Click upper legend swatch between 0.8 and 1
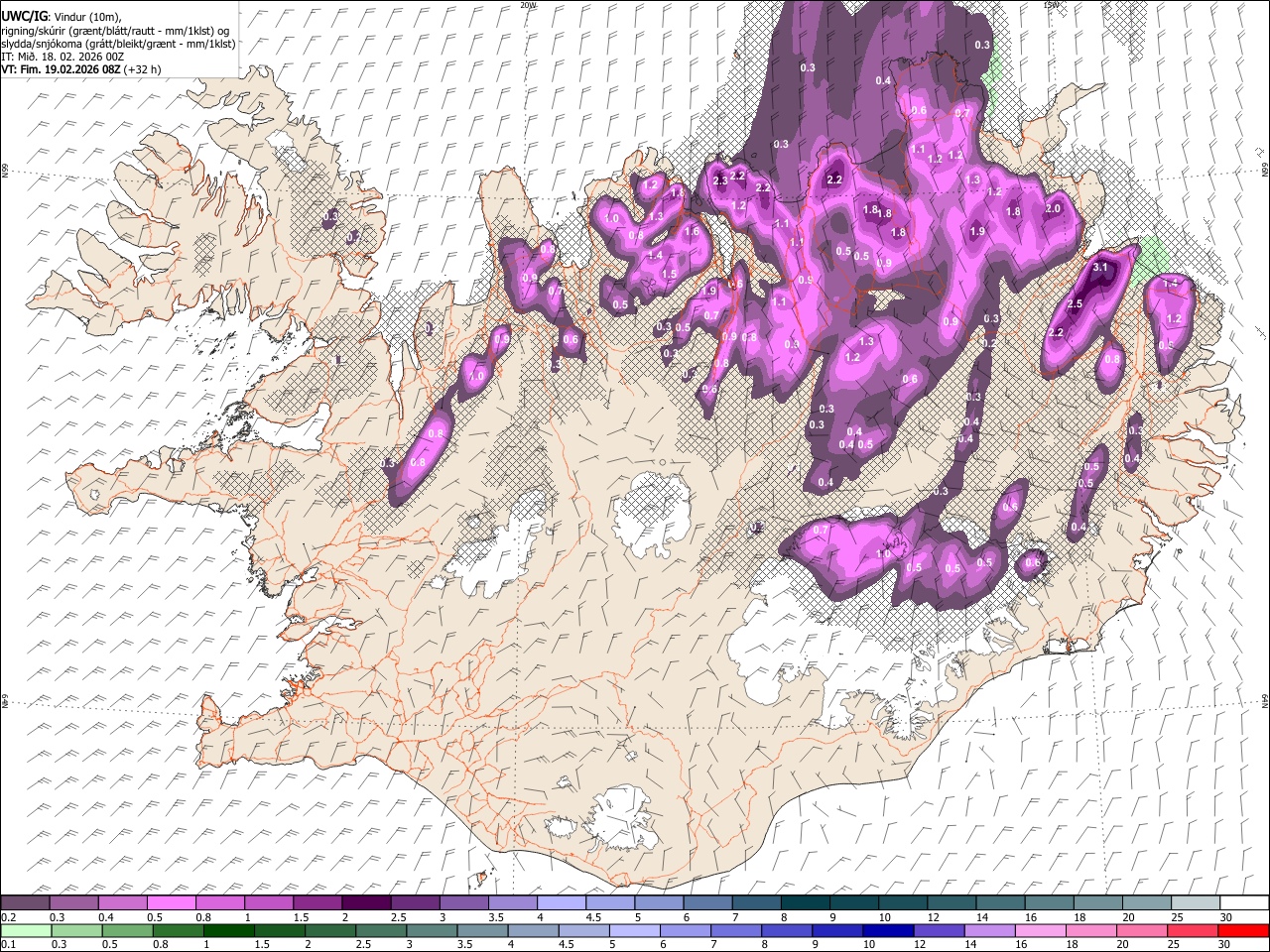The width and height of the screenshot is (1270, 952). point(219,903)
